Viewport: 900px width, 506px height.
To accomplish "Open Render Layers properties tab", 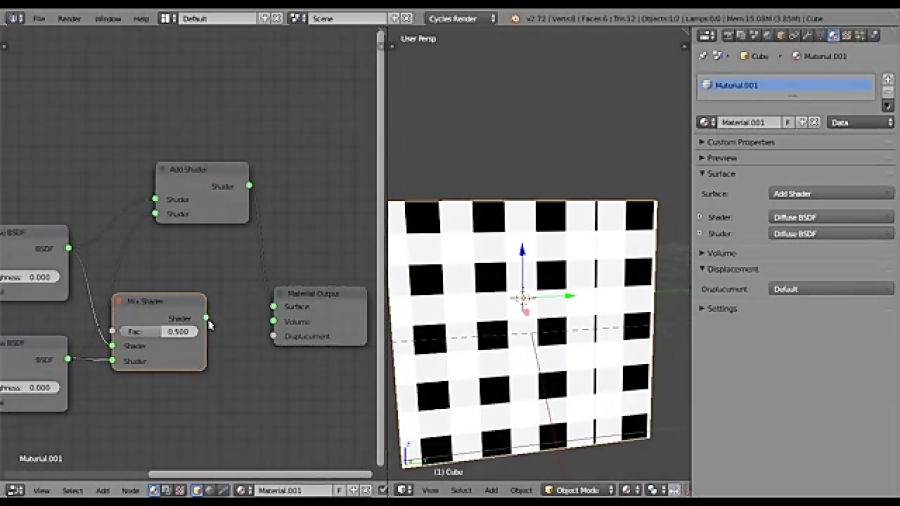I will 741,36.
